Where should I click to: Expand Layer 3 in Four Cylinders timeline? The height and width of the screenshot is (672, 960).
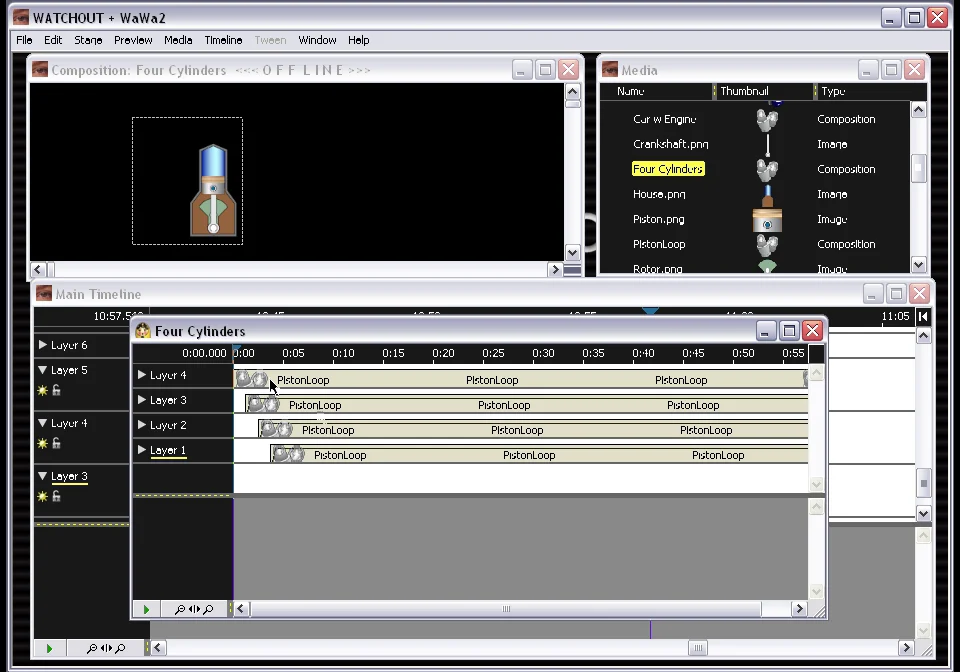point(141,400)
